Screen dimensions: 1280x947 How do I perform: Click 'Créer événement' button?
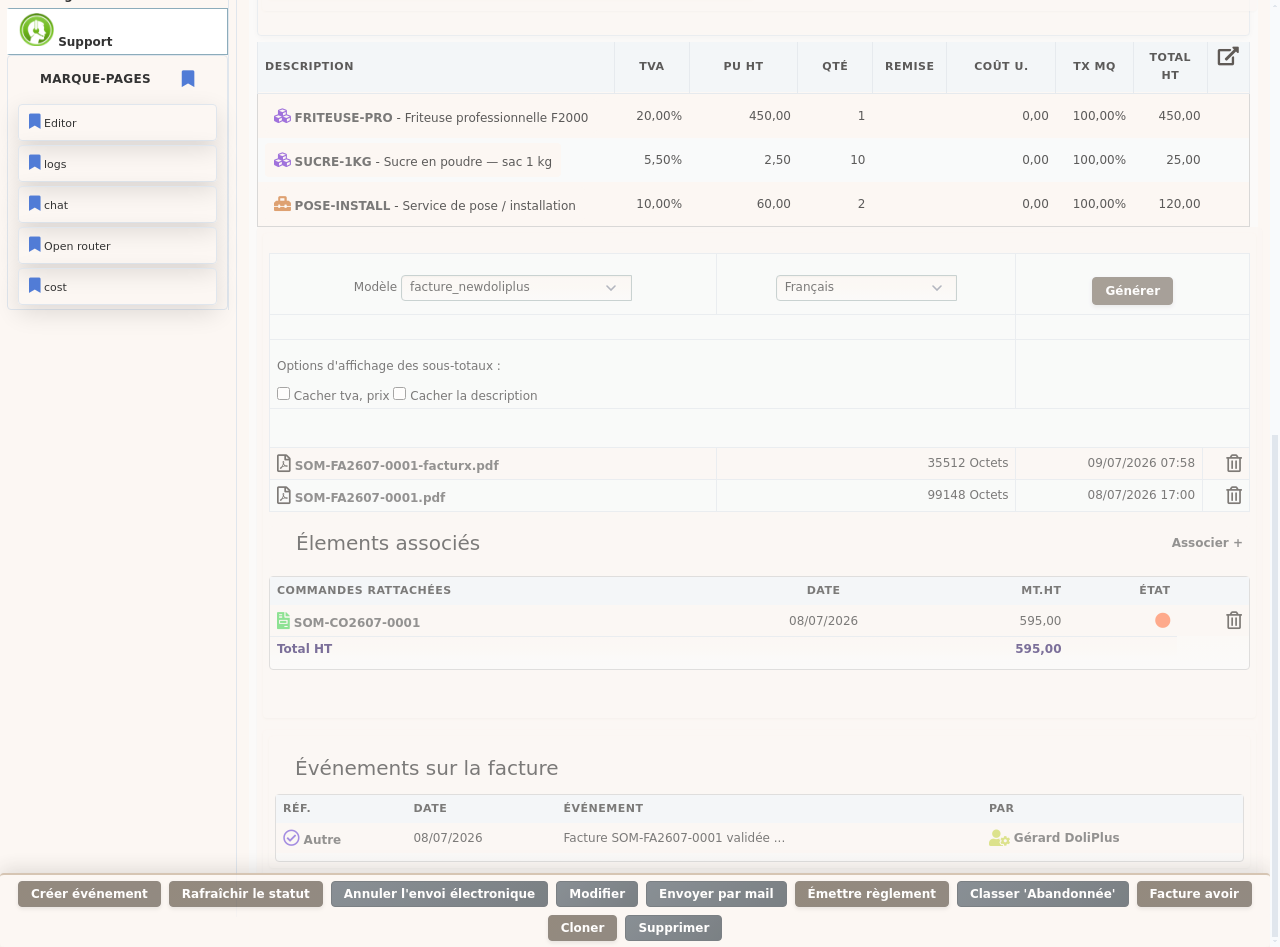tap(89, 894)
